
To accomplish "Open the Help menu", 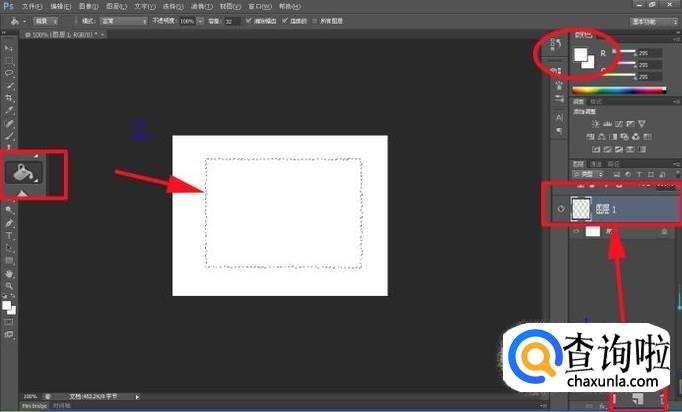I will (x=290, y=7).
